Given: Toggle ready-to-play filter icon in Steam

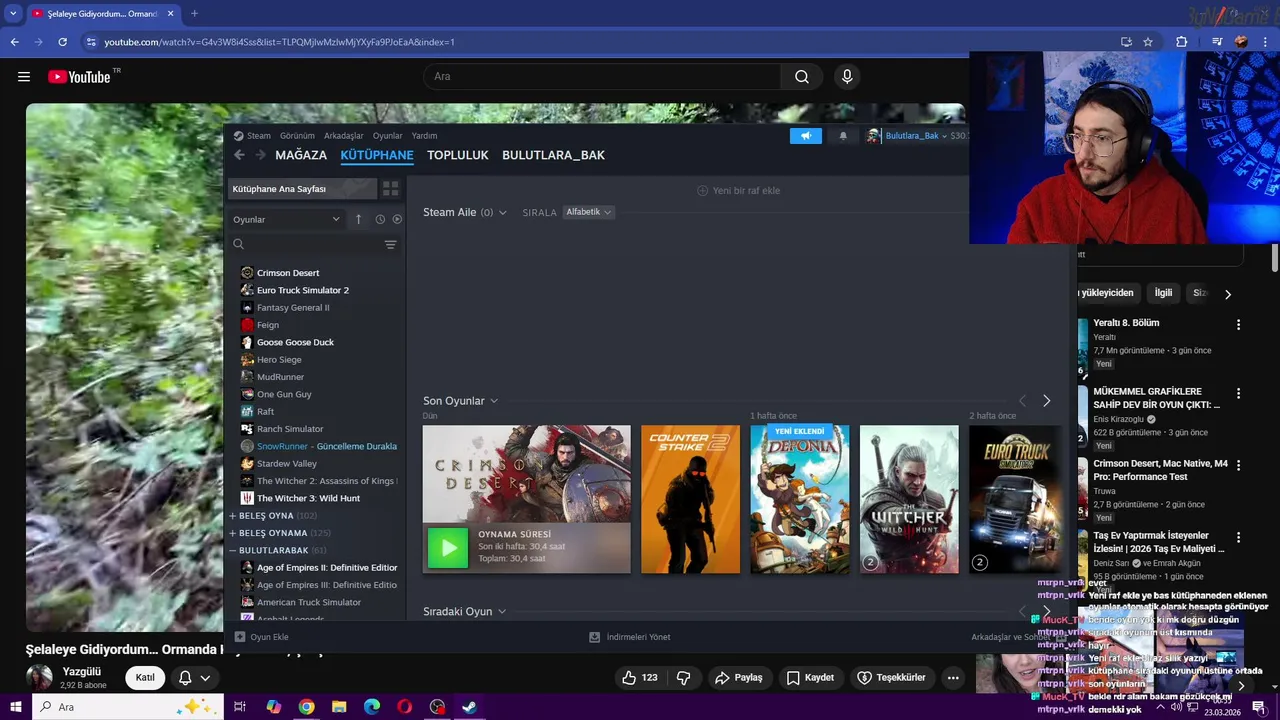Looking at the screenshot, I should click(397, 219).
